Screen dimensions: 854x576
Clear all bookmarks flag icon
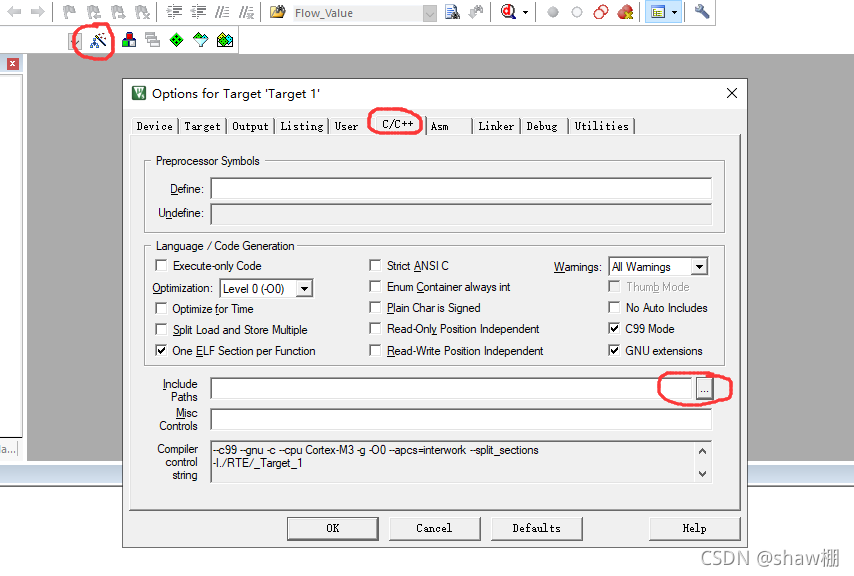[142, 12]
